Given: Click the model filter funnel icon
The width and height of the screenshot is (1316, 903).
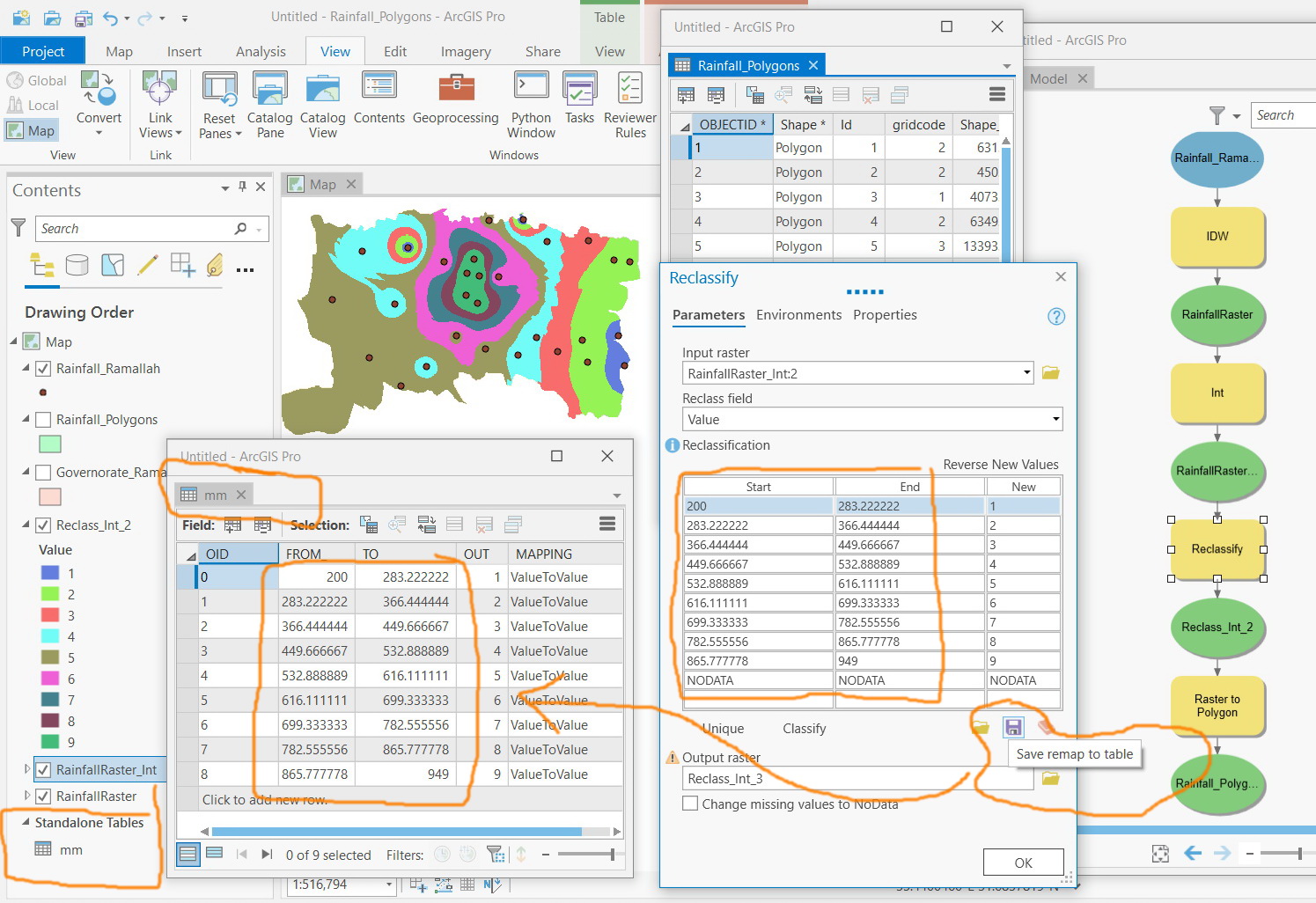Looking at the screenshot, I should [1217, 115].
